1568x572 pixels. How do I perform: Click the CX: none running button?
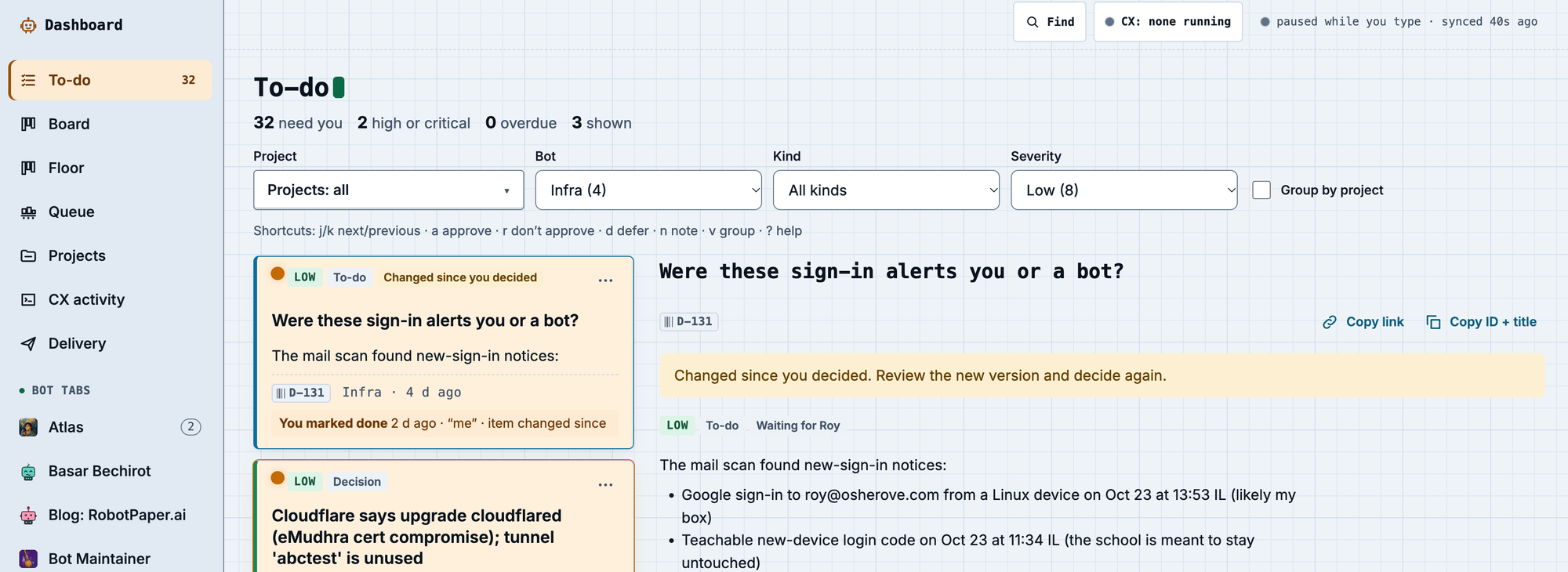point(1168,22)
